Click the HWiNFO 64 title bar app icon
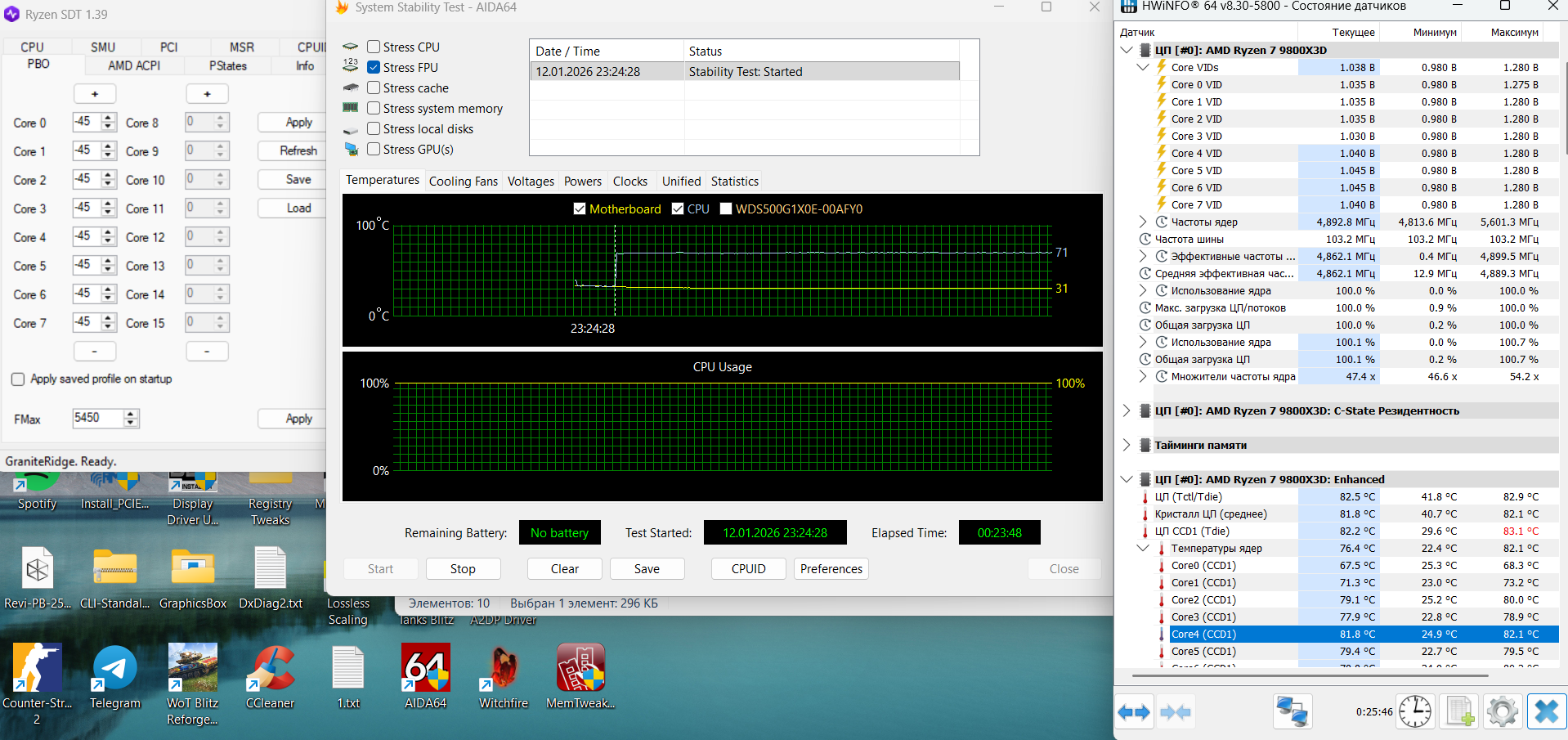Screen dimensions: 1568x740 (1129, 7)
